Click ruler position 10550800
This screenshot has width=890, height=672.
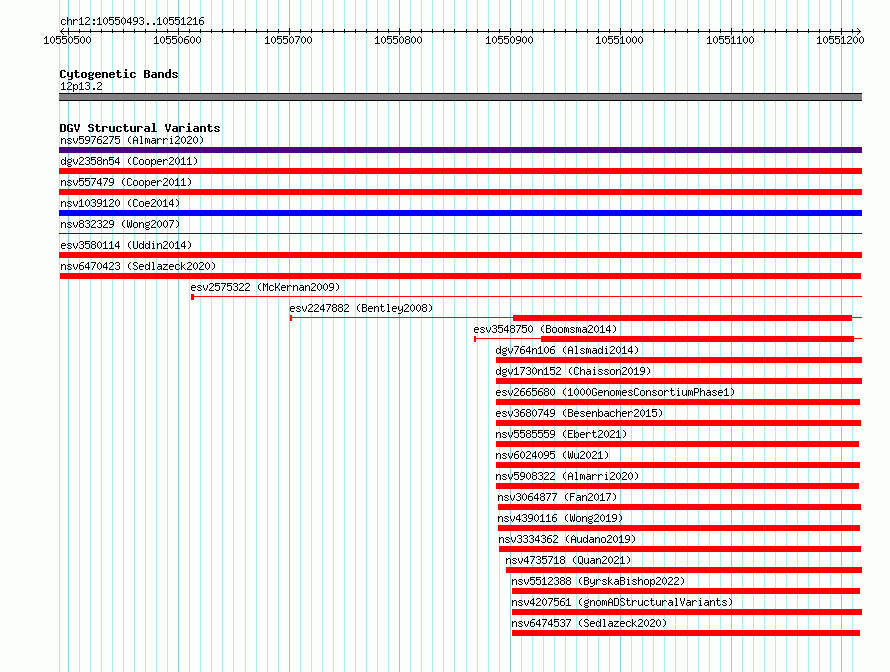click(398, 40)
